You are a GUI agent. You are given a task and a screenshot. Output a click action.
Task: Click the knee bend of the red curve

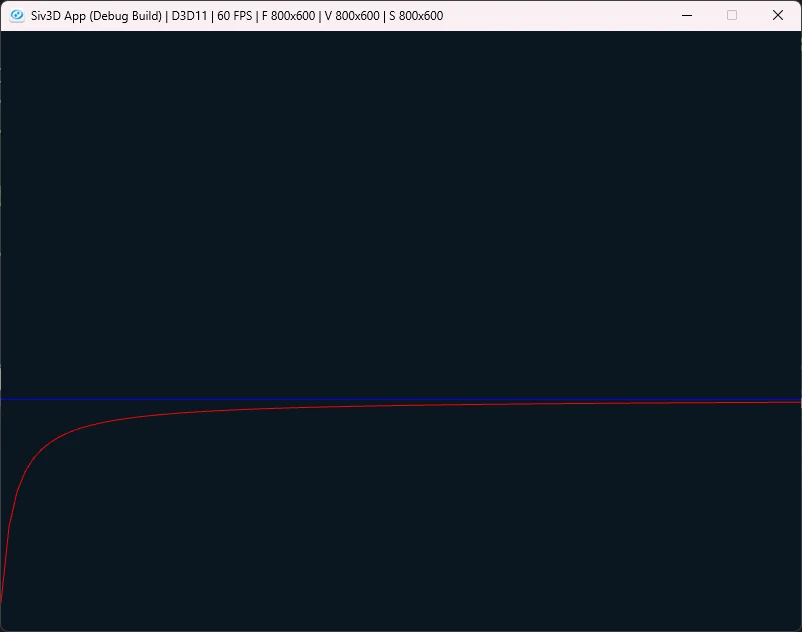click(51, 442)
